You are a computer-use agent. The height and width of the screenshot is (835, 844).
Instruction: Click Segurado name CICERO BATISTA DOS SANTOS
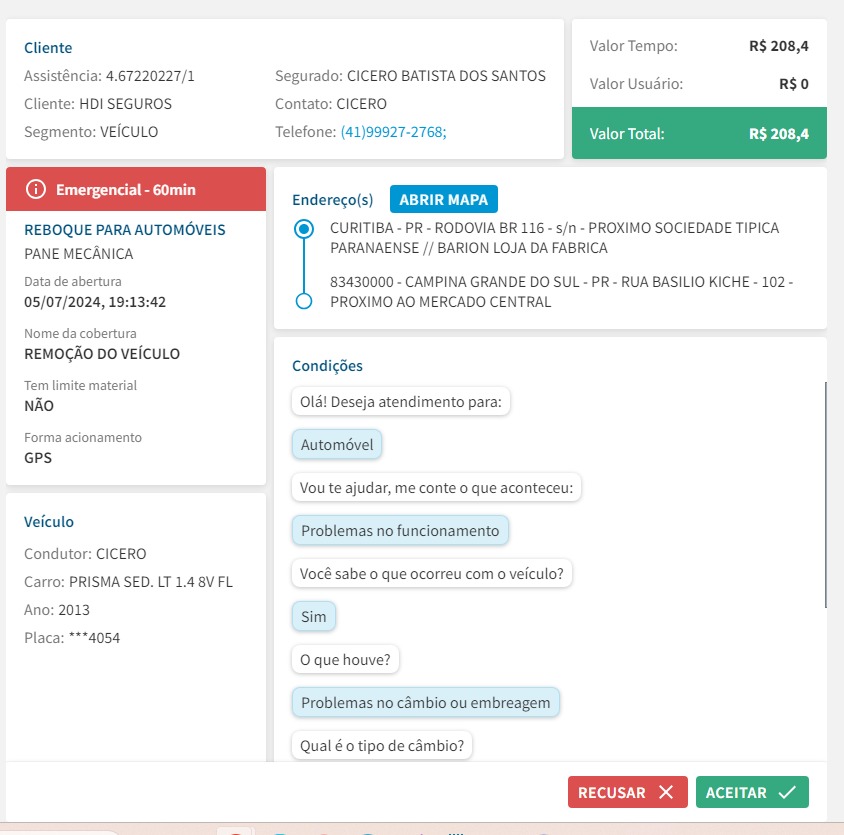point(446,76)
